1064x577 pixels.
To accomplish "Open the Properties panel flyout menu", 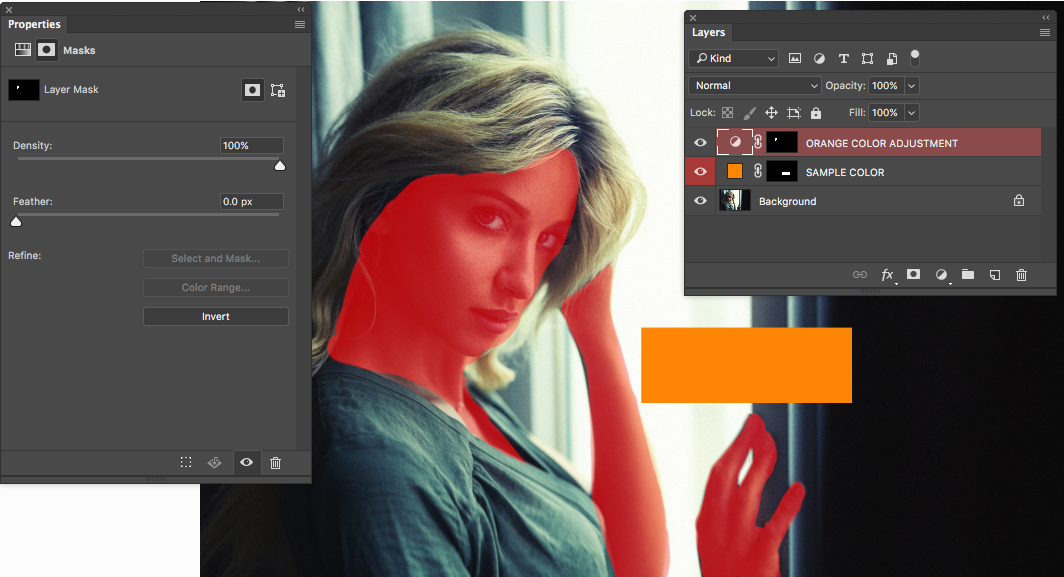I will coord(300,24).
